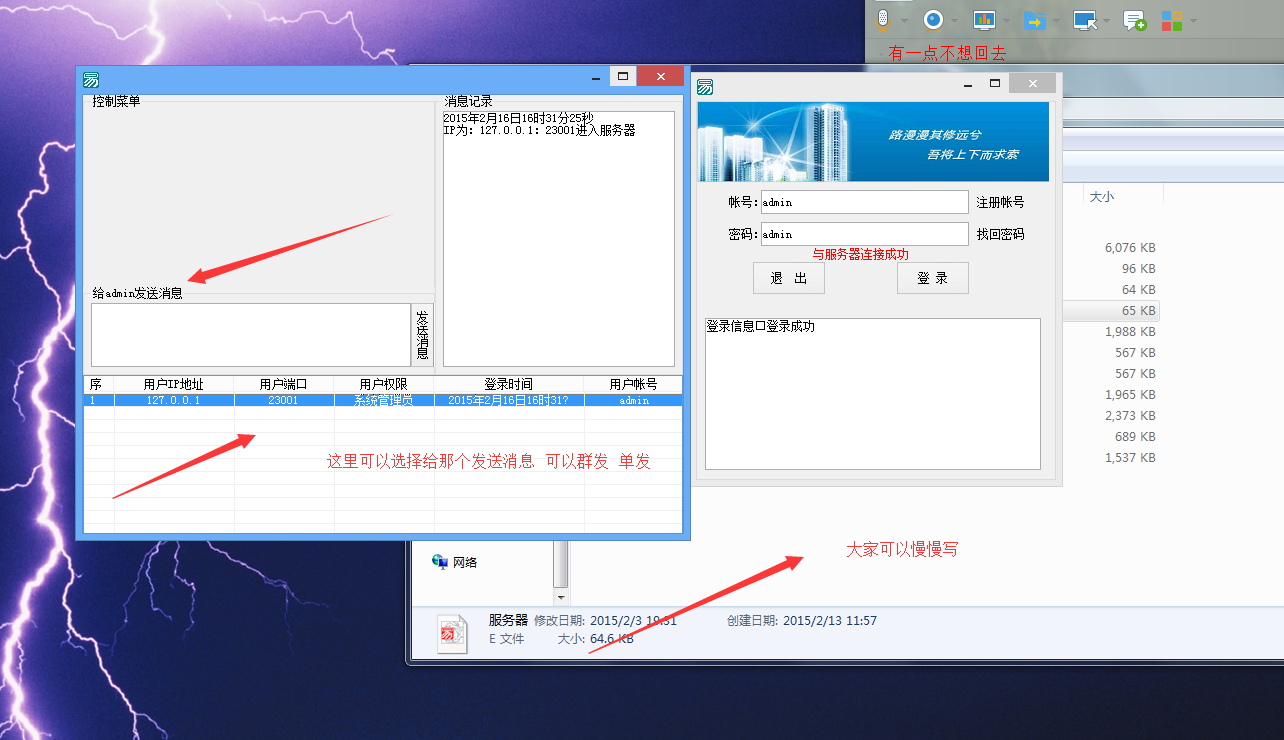Click the 注册帐号 register account link
This screenshot has height=740, width=1284.
point(1000,202)
